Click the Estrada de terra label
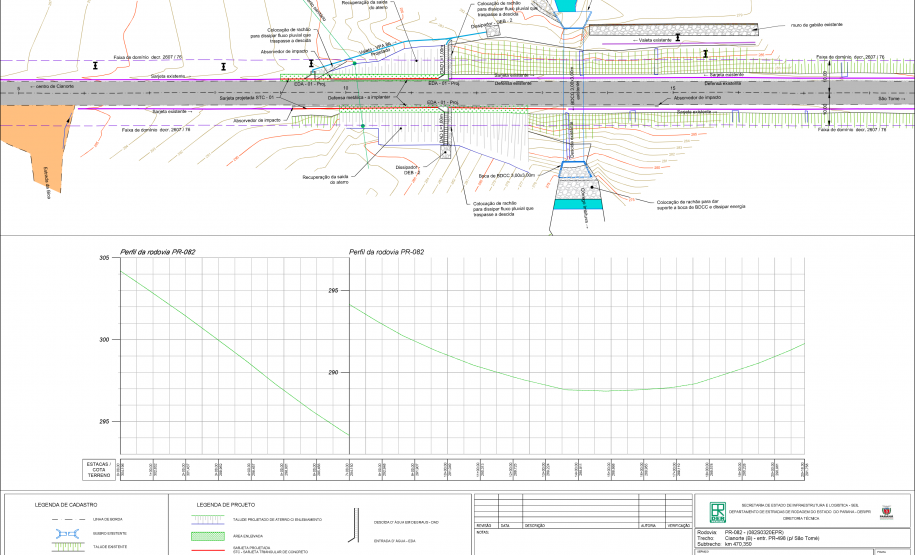 pyautogui.click(x=47, y=183)
